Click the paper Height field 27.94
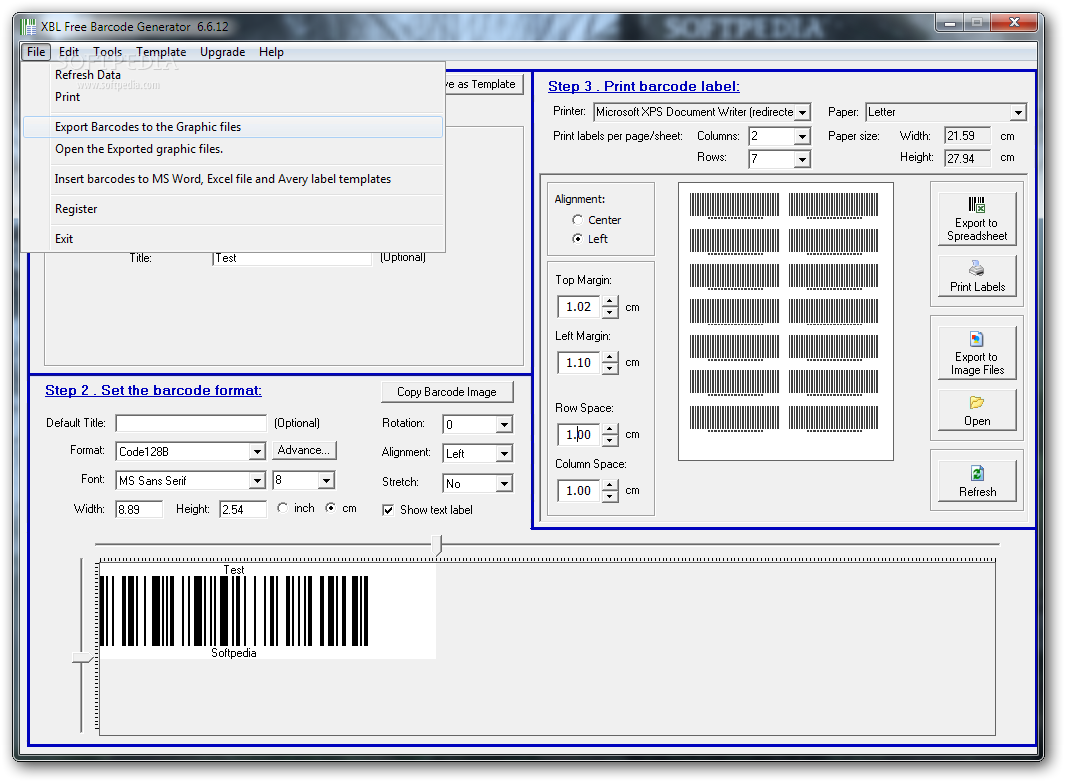Viewport: 1065px width, 782px height. 967,158
